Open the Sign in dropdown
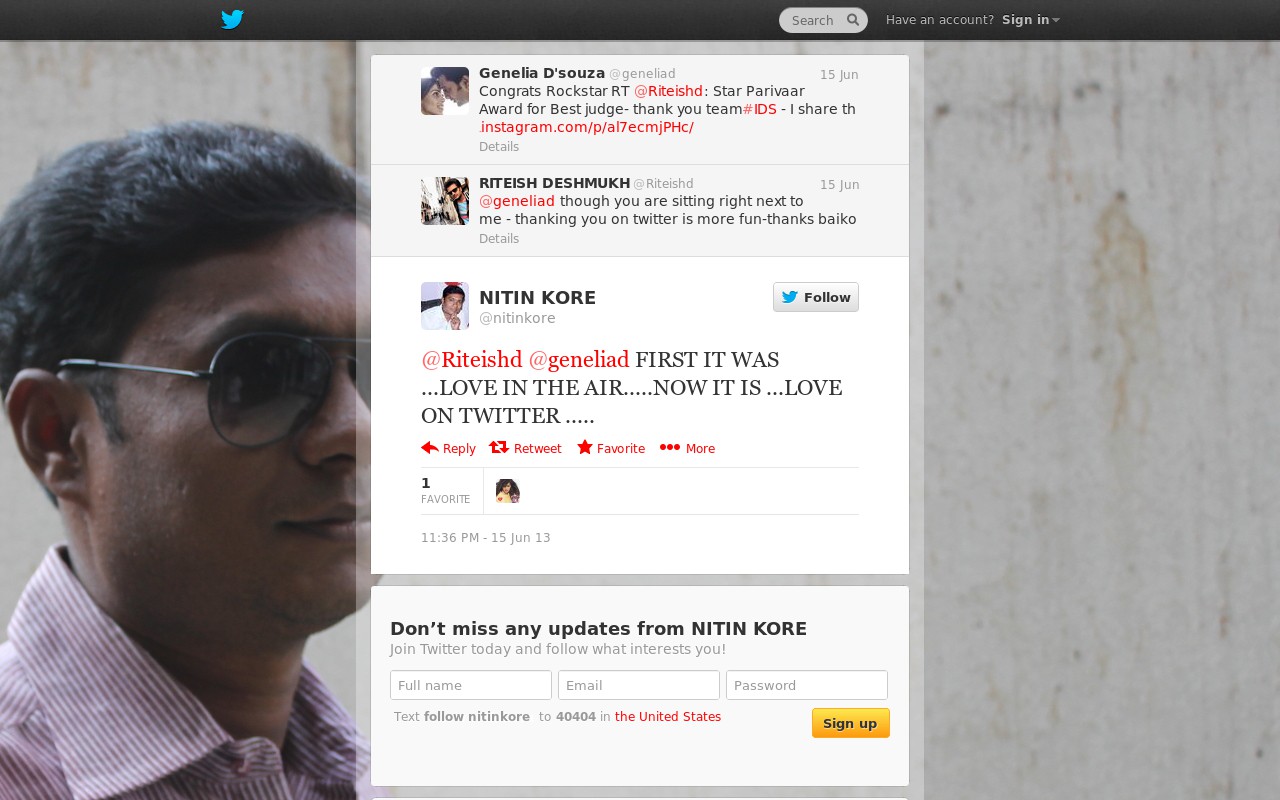 click(1030, 20)
